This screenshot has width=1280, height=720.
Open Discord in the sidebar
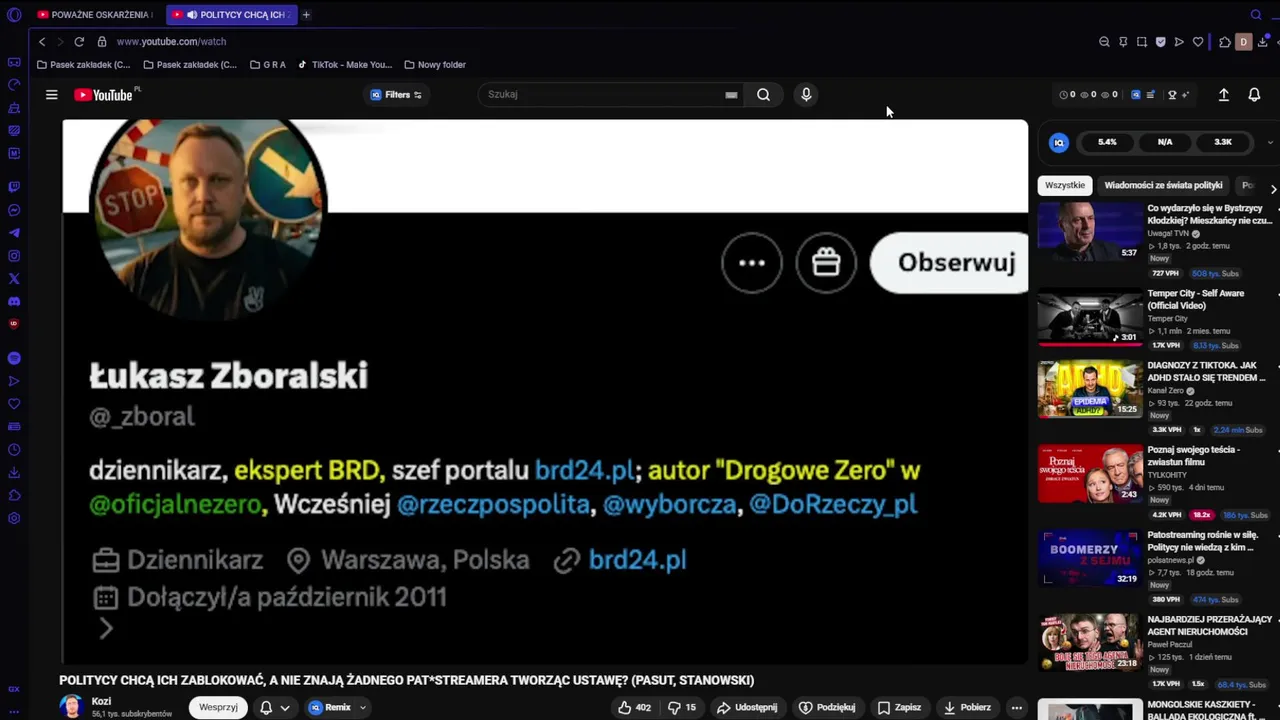coord(14,302)
